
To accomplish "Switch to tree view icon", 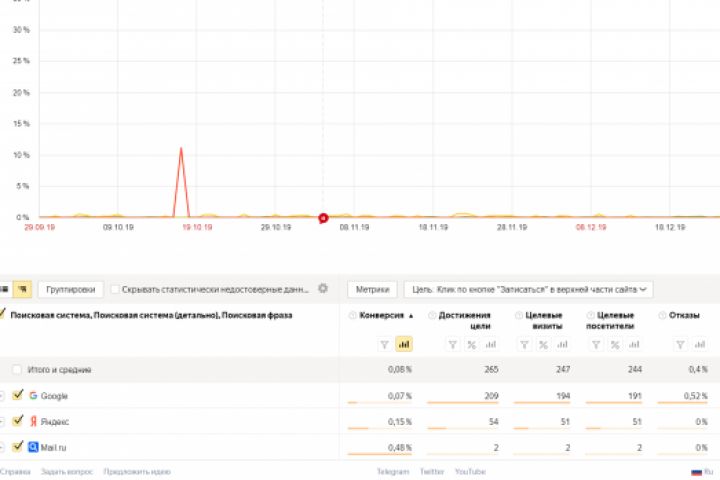I will [x=22, y=289].
